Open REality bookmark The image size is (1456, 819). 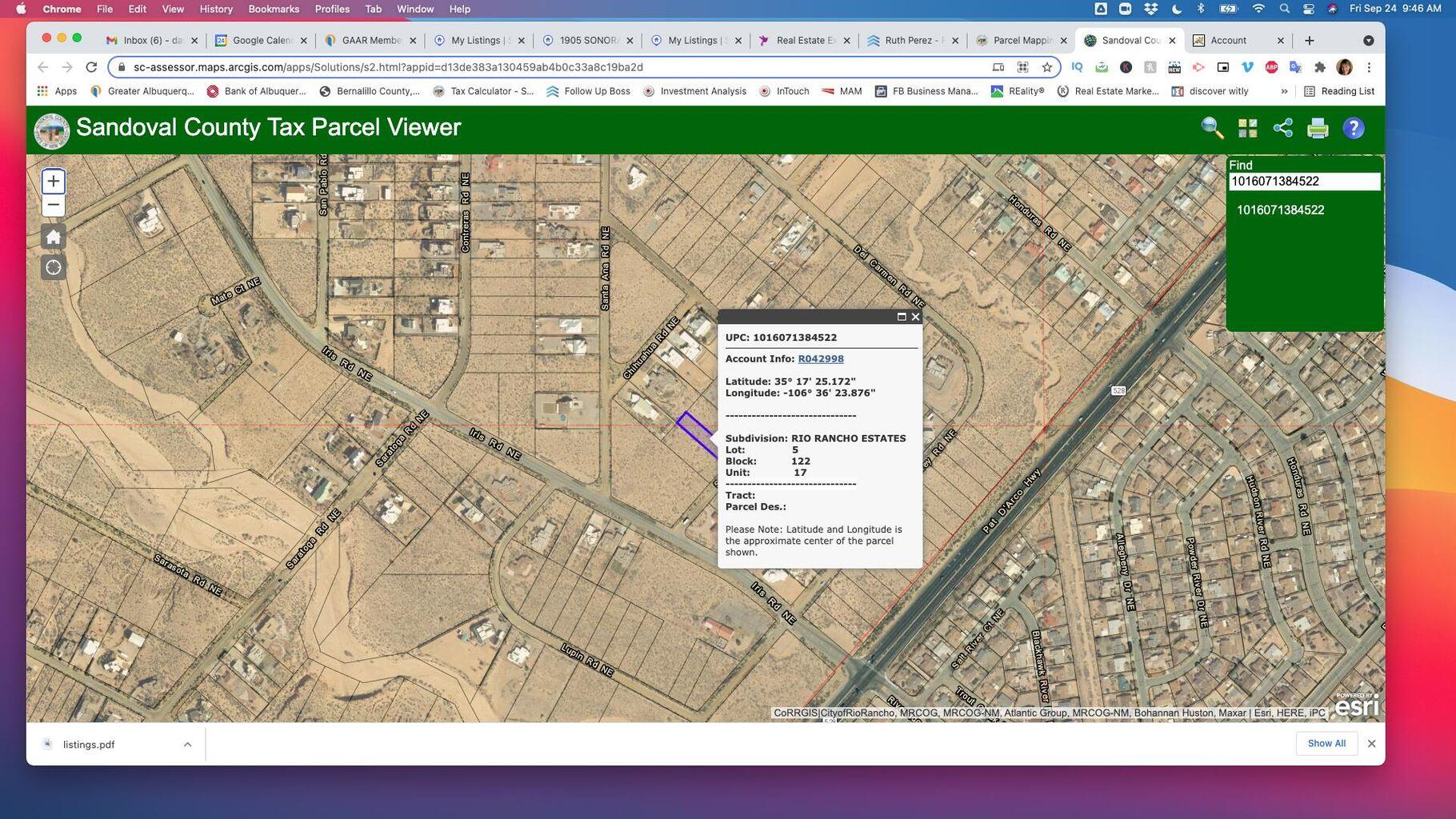click(1018, 91)
